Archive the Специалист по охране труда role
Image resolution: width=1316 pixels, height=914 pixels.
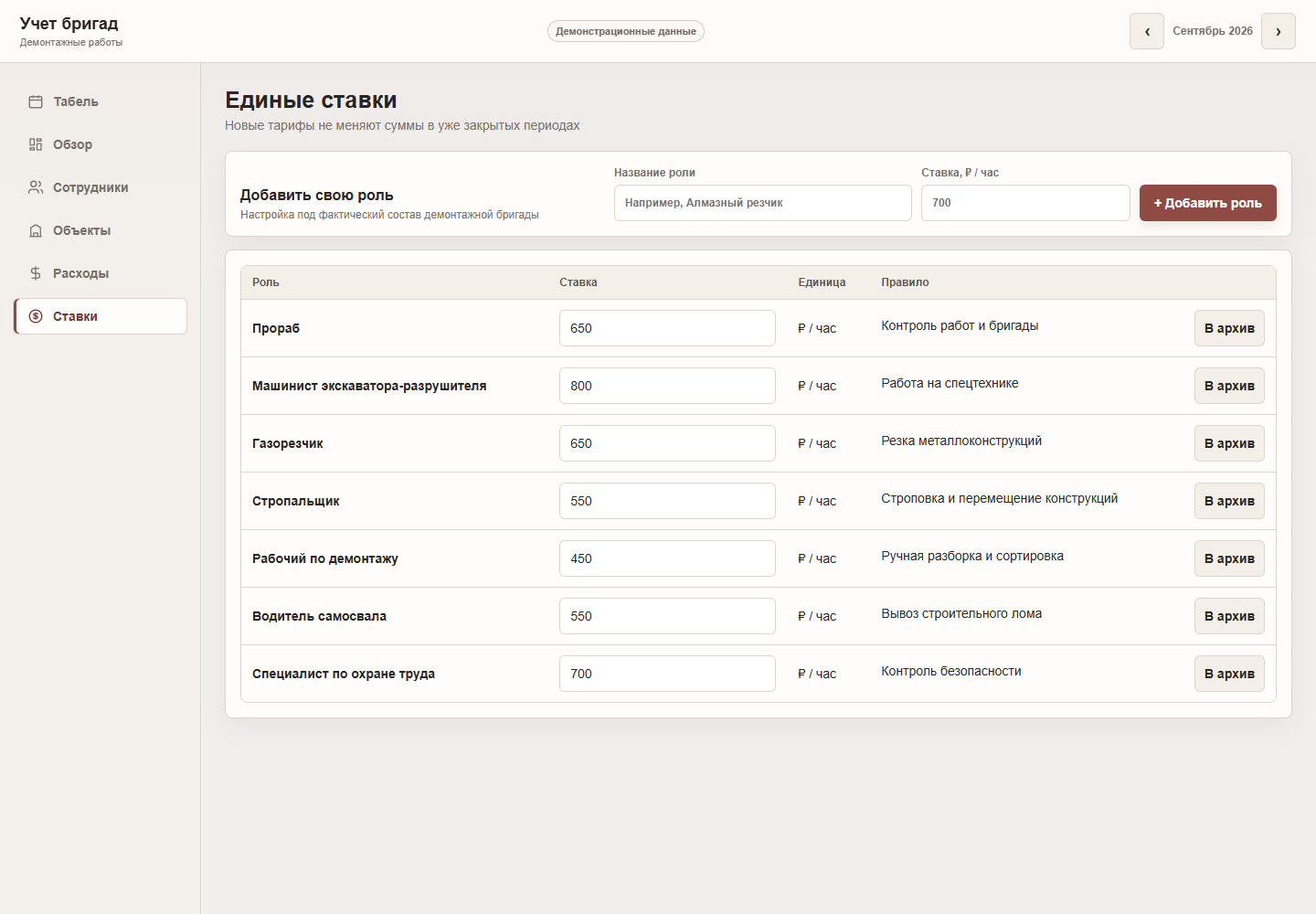pos(1229,674)
